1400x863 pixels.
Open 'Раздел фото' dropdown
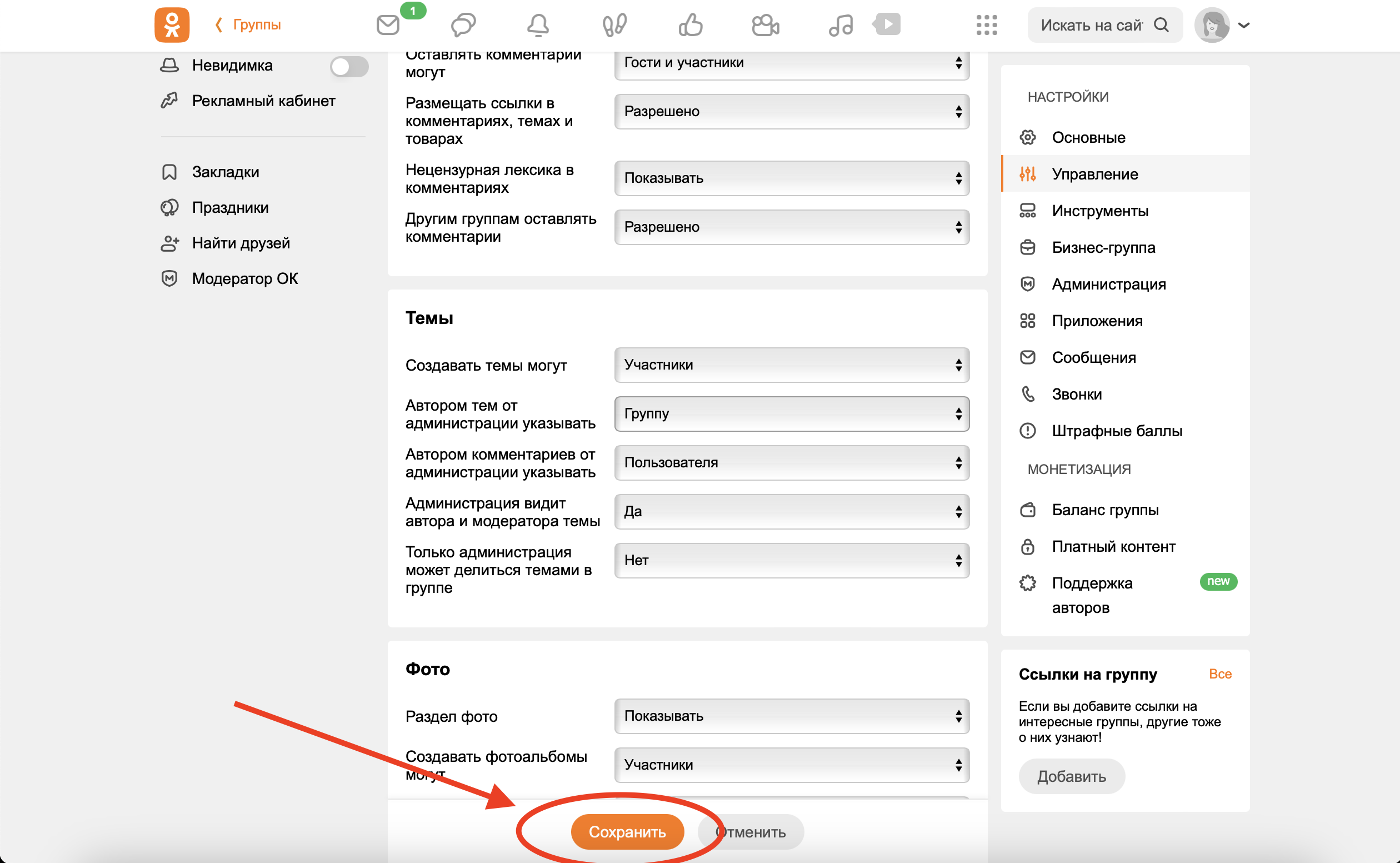point(791,716)
